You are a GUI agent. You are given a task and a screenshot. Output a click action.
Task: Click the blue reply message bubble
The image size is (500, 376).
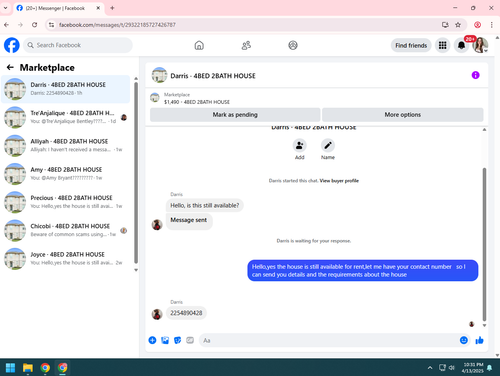click(363, 271)
